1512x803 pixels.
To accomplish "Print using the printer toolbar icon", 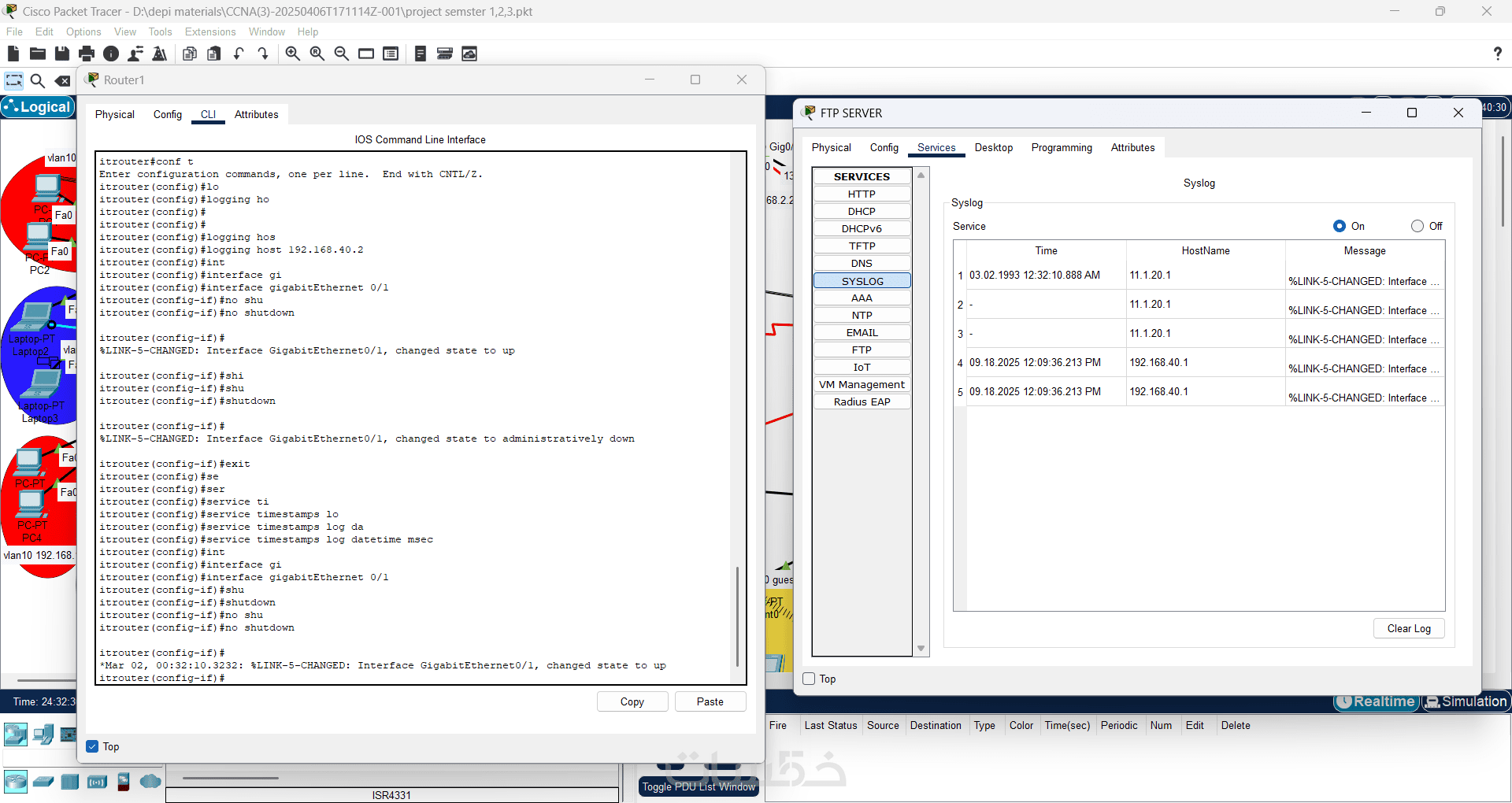I will [x=87, y=54].
